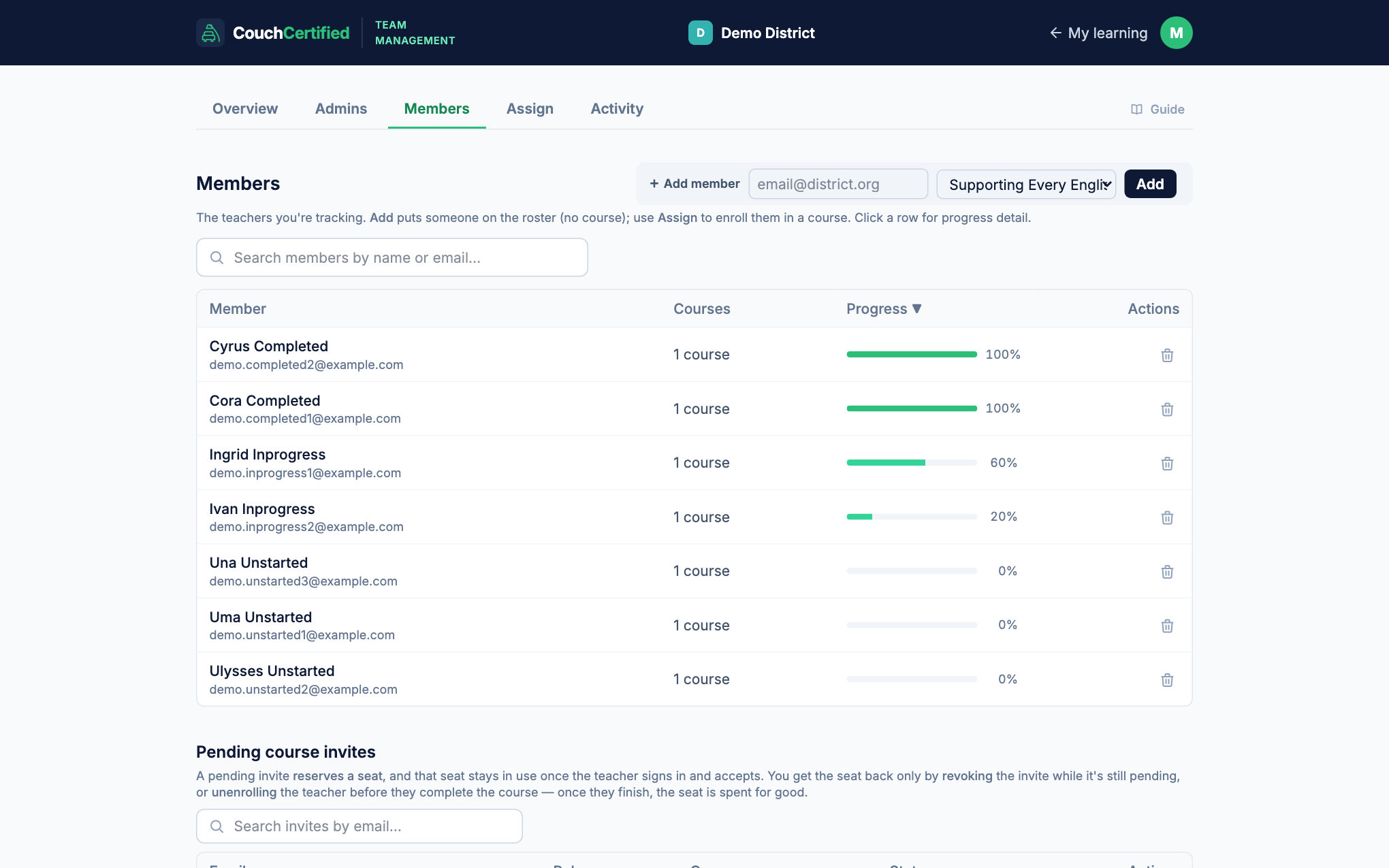Click the Uma Unstarted name
Screen dimensions: 1389x868
(260, 617)
